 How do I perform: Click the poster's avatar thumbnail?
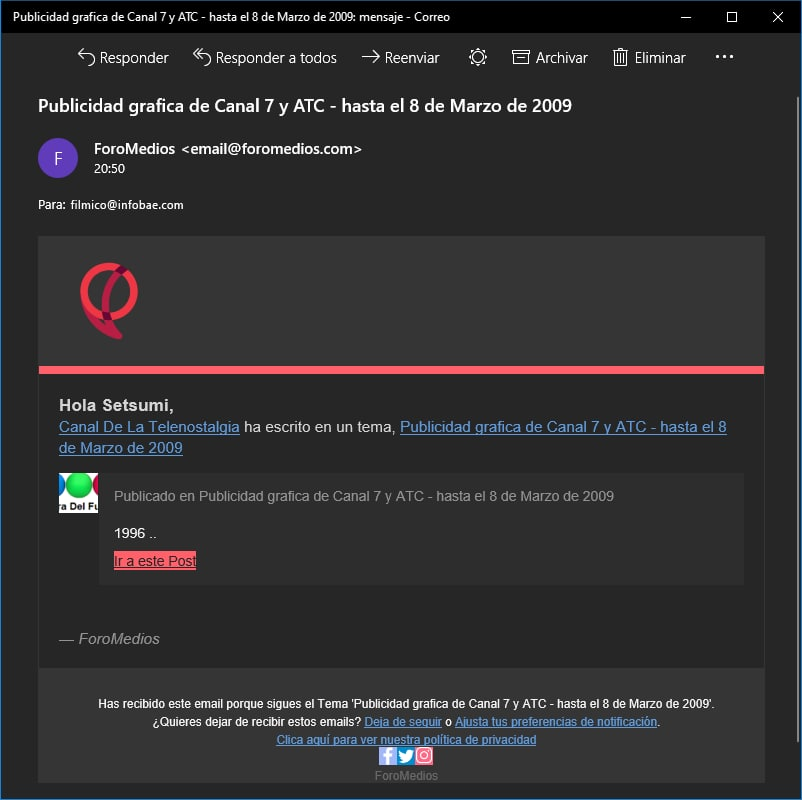point(78,493)
